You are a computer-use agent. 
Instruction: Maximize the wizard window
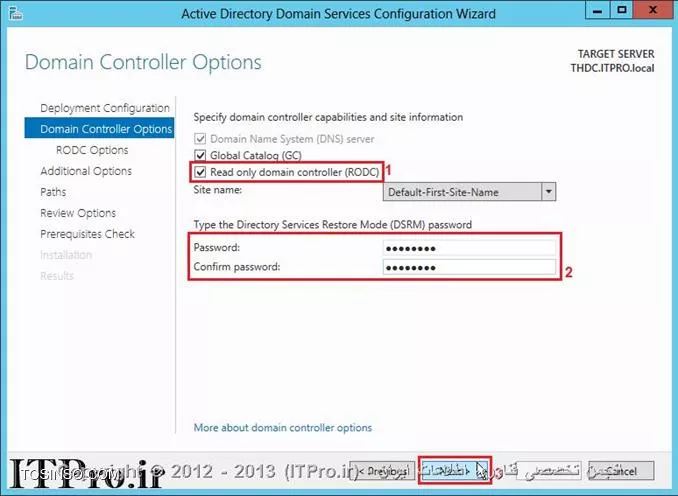coord(621,10)
